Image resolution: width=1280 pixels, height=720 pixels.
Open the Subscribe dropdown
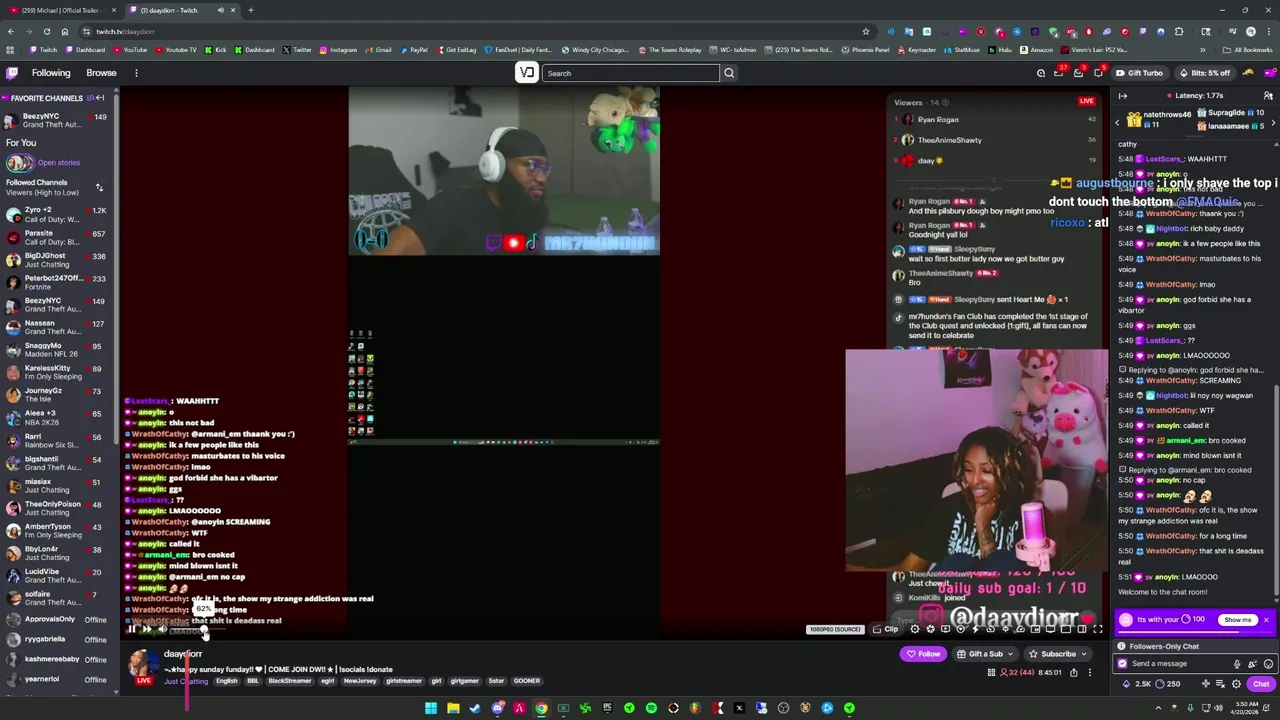pyautogui.click(x=1058, y=654)
